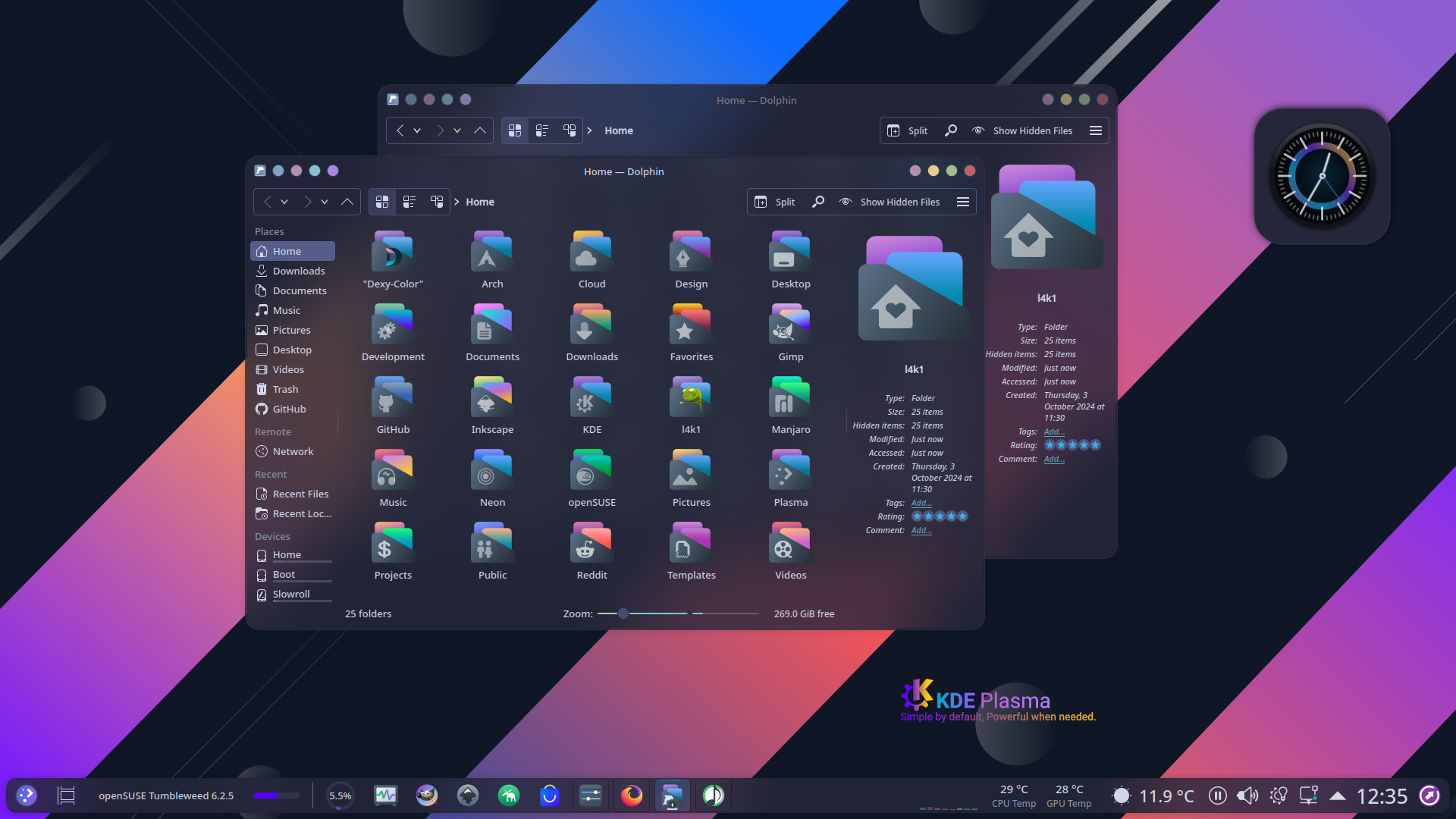Open the Inkscape folder
Image resolution: width=1456 pixels, height=819 pixels.
492,406
